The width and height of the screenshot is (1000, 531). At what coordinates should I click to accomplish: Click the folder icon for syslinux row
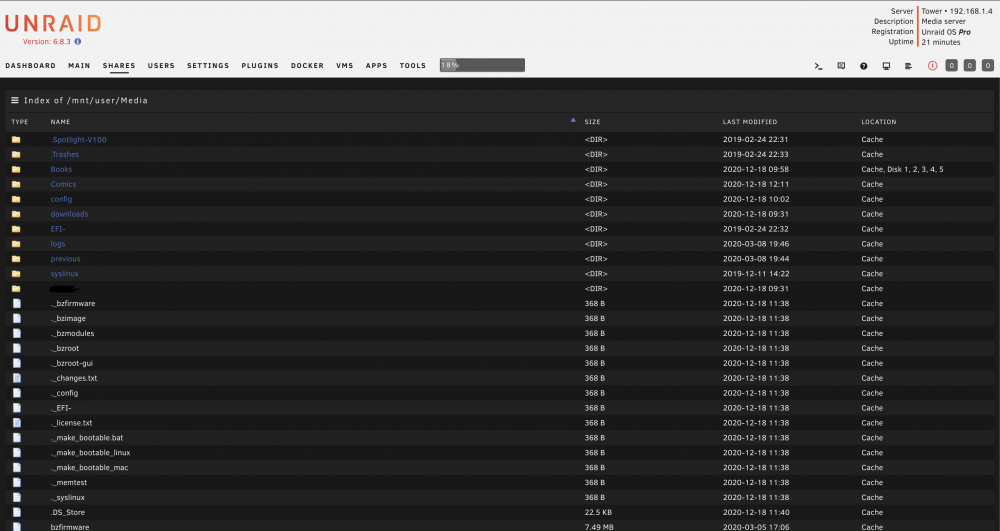16,274
